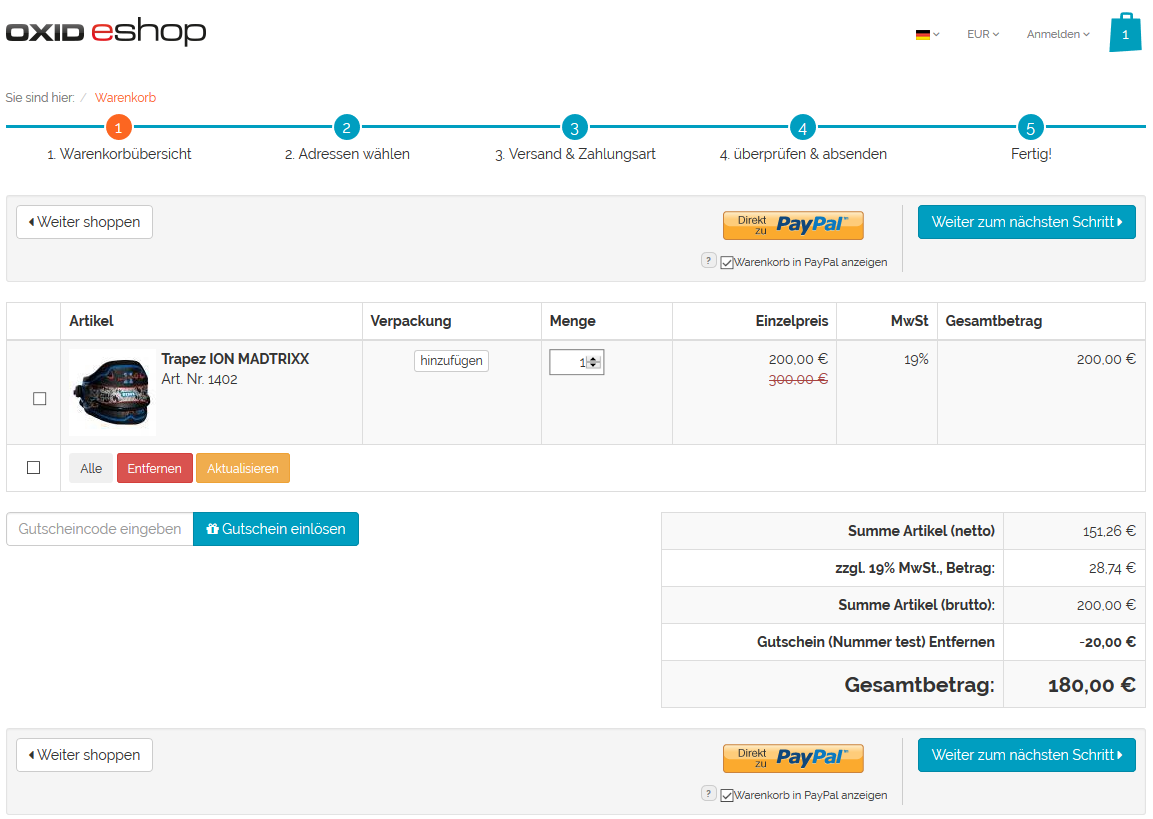This screenshot has width=1153, height=819.
Task: Tick the Trapez ION MADTRIXX item checkbox
Action: point(40,398)
